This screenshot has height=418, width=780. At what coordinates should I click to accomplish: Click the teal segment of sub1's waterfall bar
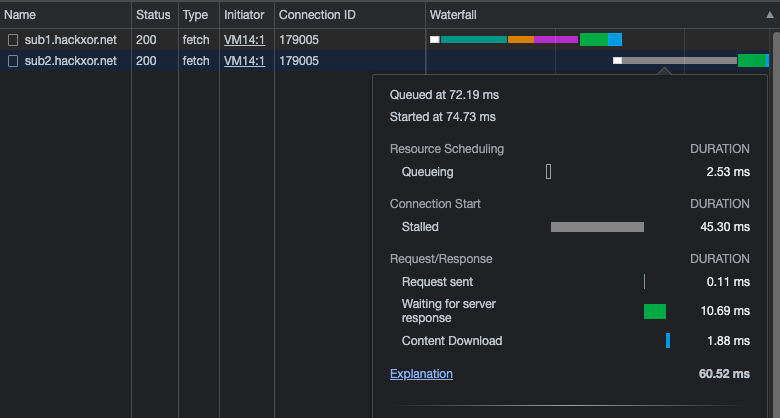pos(474,40)
